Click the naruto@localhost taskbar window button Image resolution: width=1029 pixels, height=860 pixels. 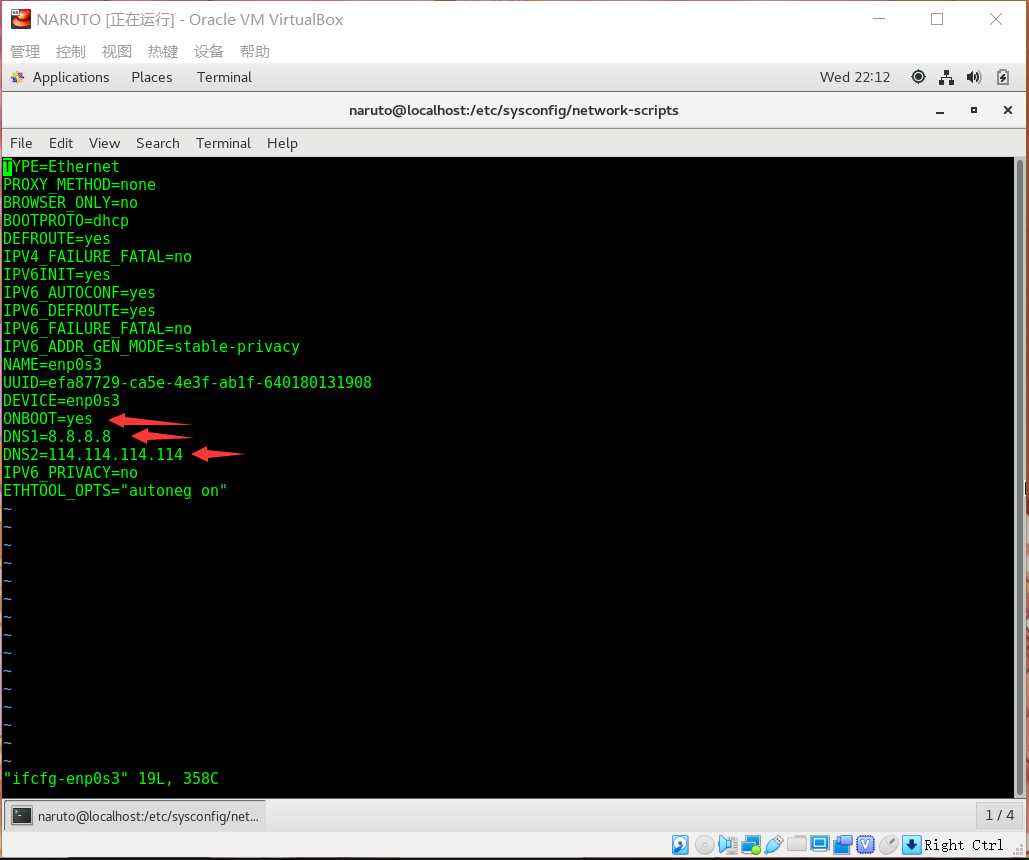pyautogui.click(x=135, y=815)
